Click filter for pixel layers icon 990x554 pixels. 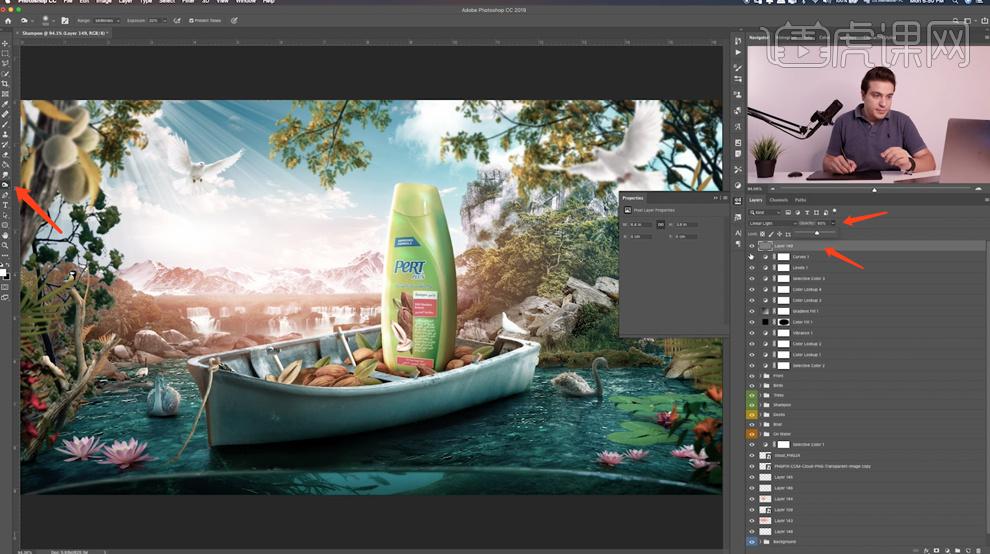[788, 212]
